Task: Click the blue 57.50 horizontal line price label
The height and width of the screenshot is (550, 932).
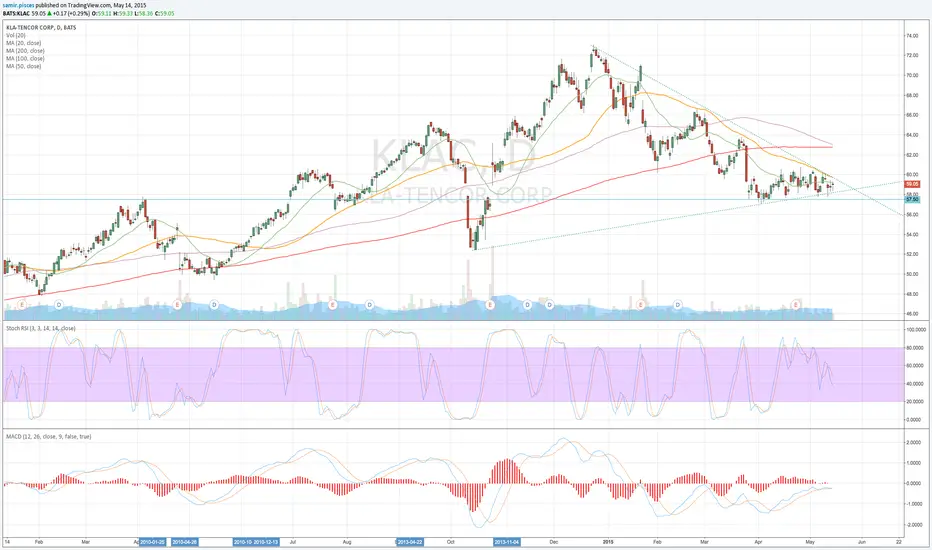Action: point(912,200)
